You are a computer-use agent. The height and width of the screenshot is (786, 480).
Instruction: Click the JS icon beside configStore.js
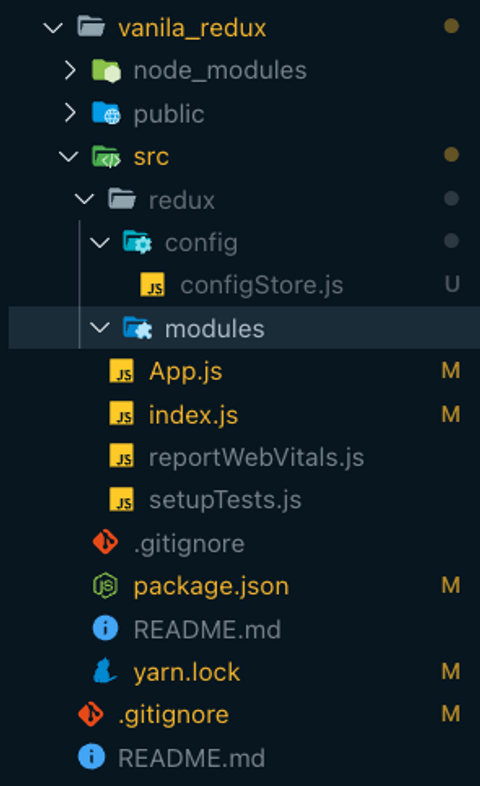coord(152,285)
